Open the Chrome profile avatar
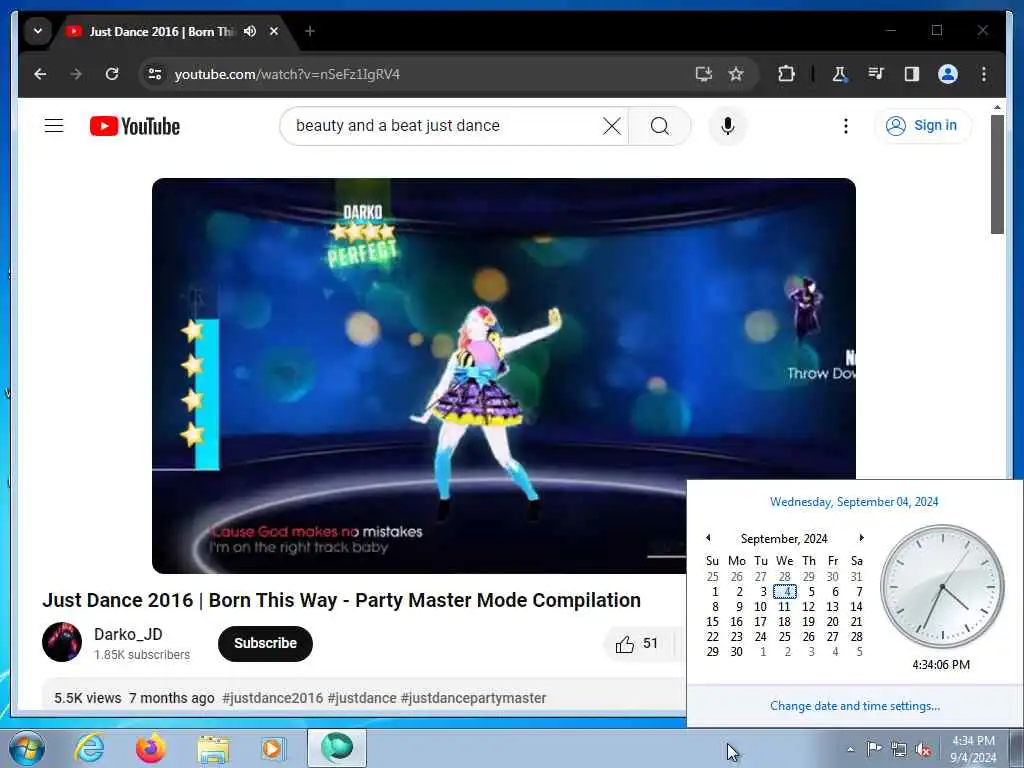1024x768 pixels. [x=948, y=74]
